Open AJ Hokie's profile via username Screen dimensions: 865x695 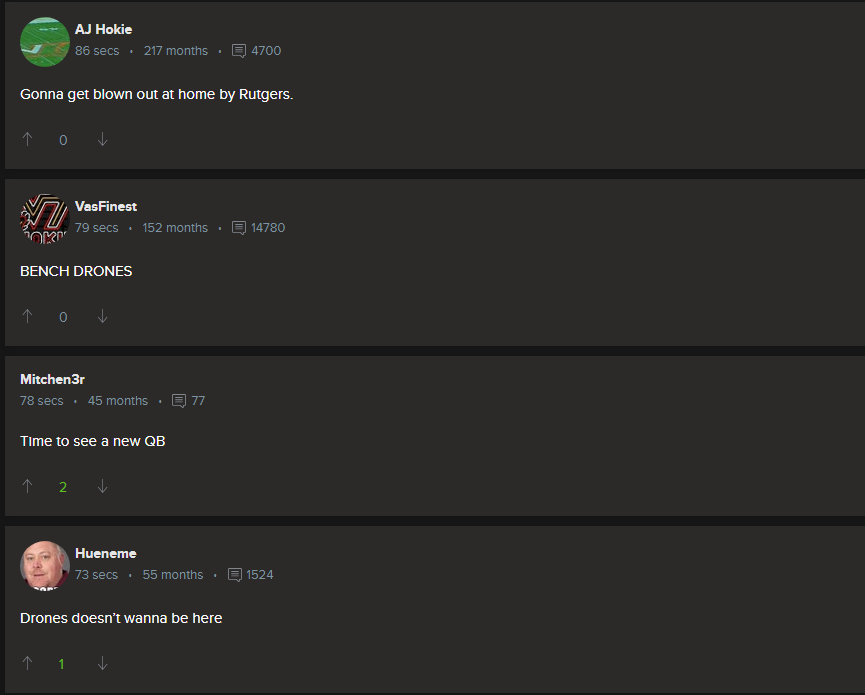pyautogui.click(x=104, y=29)
